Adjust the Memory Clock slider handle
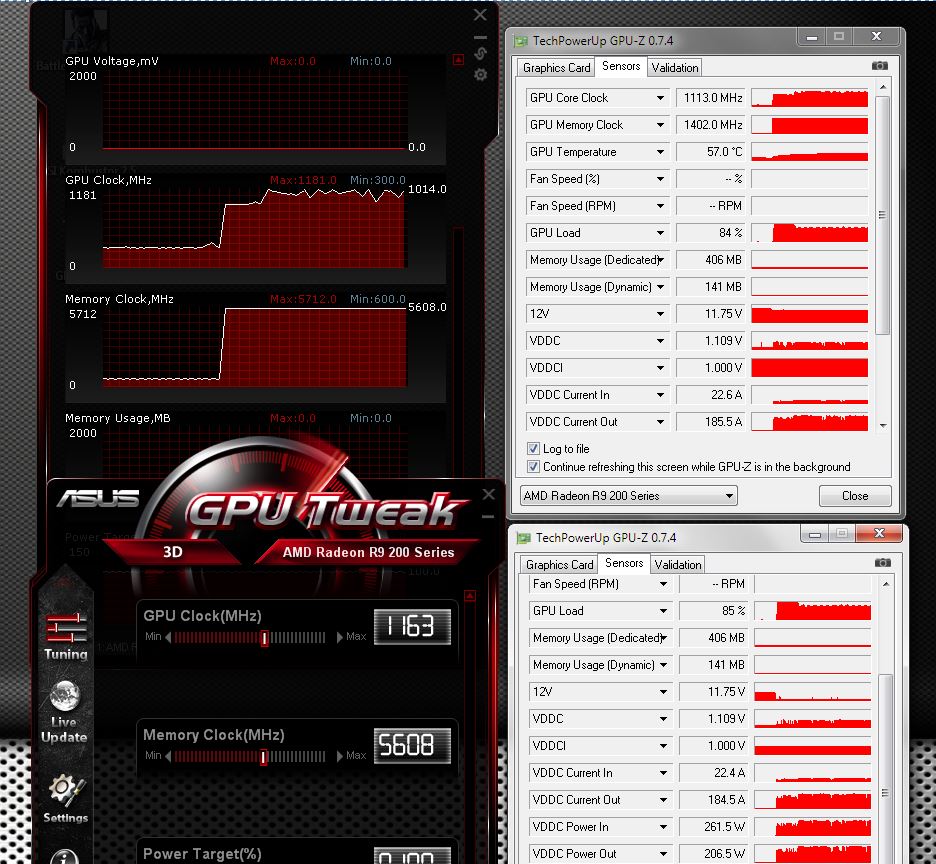Viewport: 936px width, 864px height. (263, 757)
